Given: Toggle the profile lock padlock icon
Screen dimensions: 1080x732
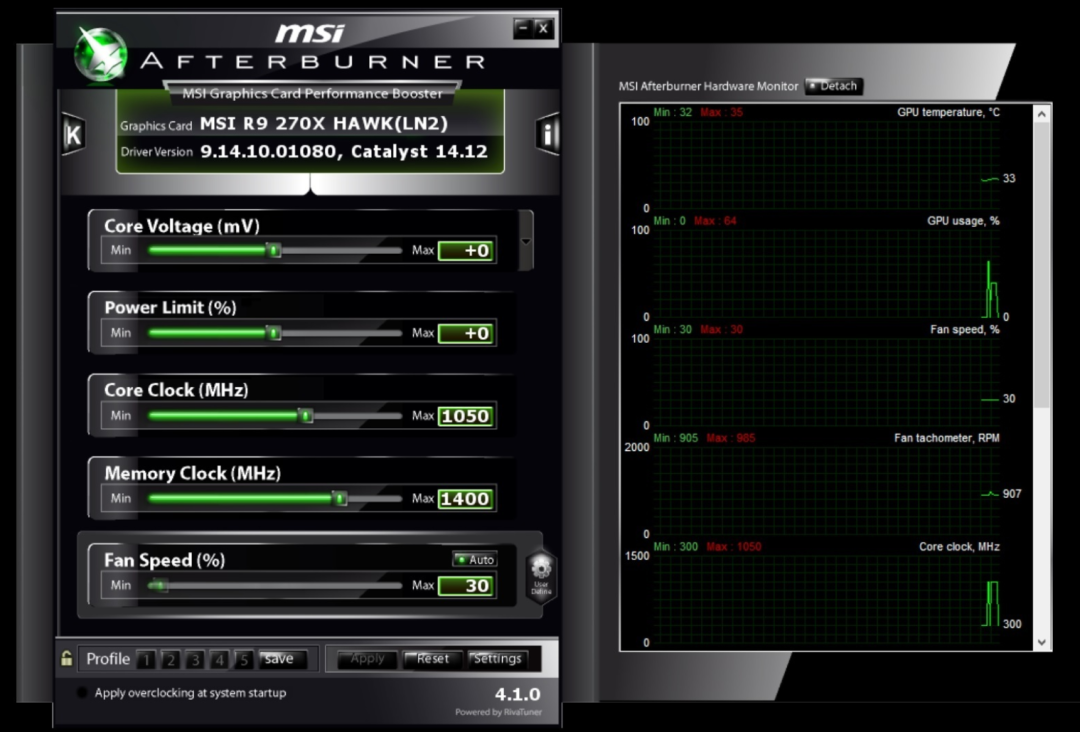Looking at the screenshot, I should coord(66,658).
